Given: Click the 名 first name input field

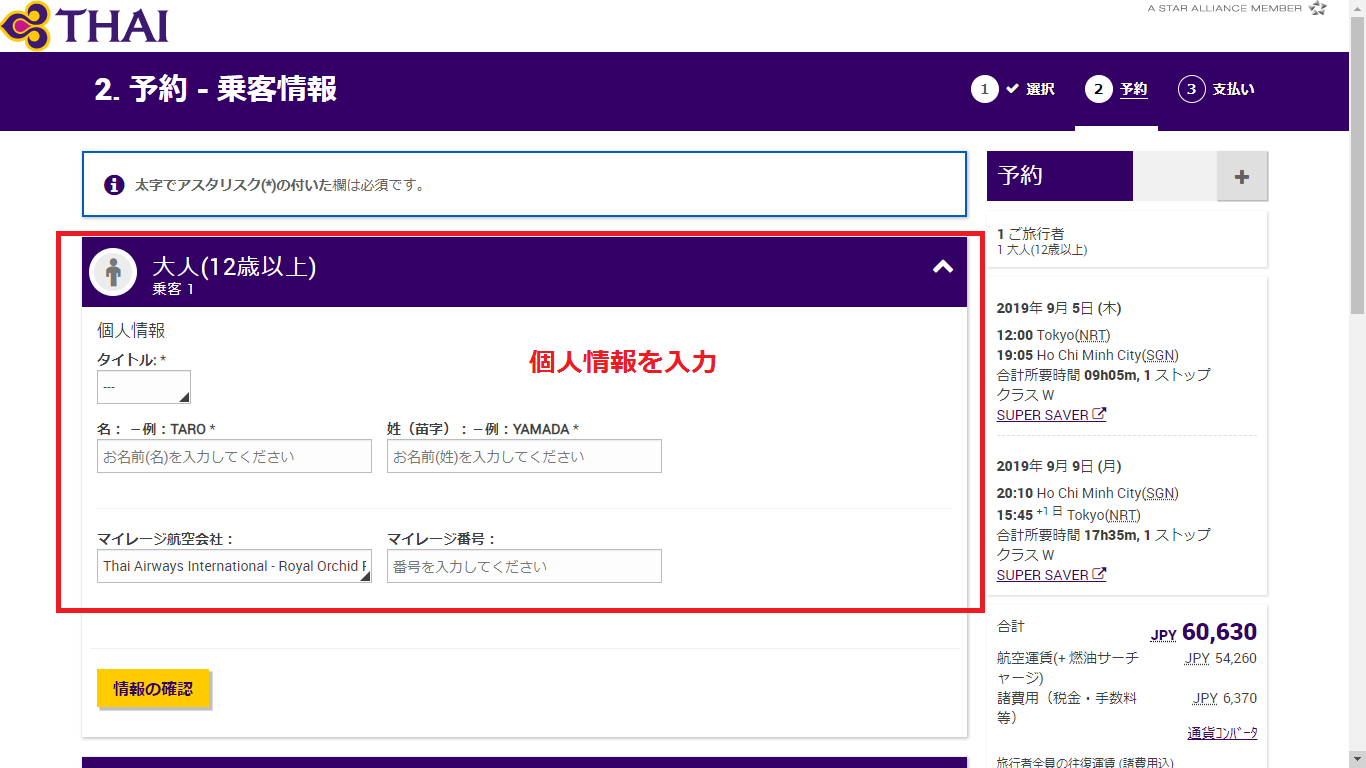Looking at the screenshot, I should [x=234, y=457].
